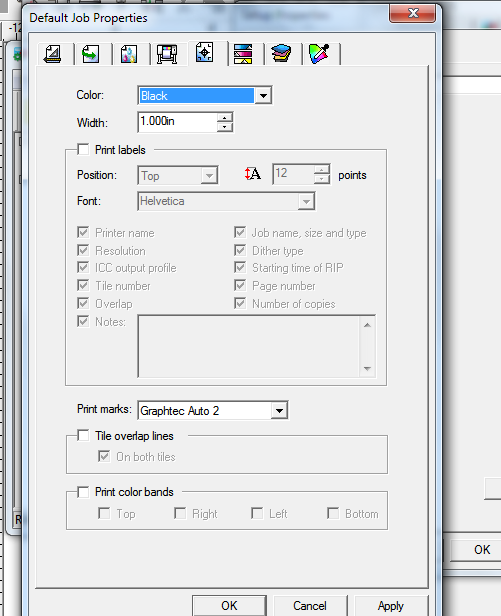Open the color eyedropper adjustment tab icon
Image resolution: width=501 pixels, height=616 pixels.
pyautogui.click(x=319, y=54)
